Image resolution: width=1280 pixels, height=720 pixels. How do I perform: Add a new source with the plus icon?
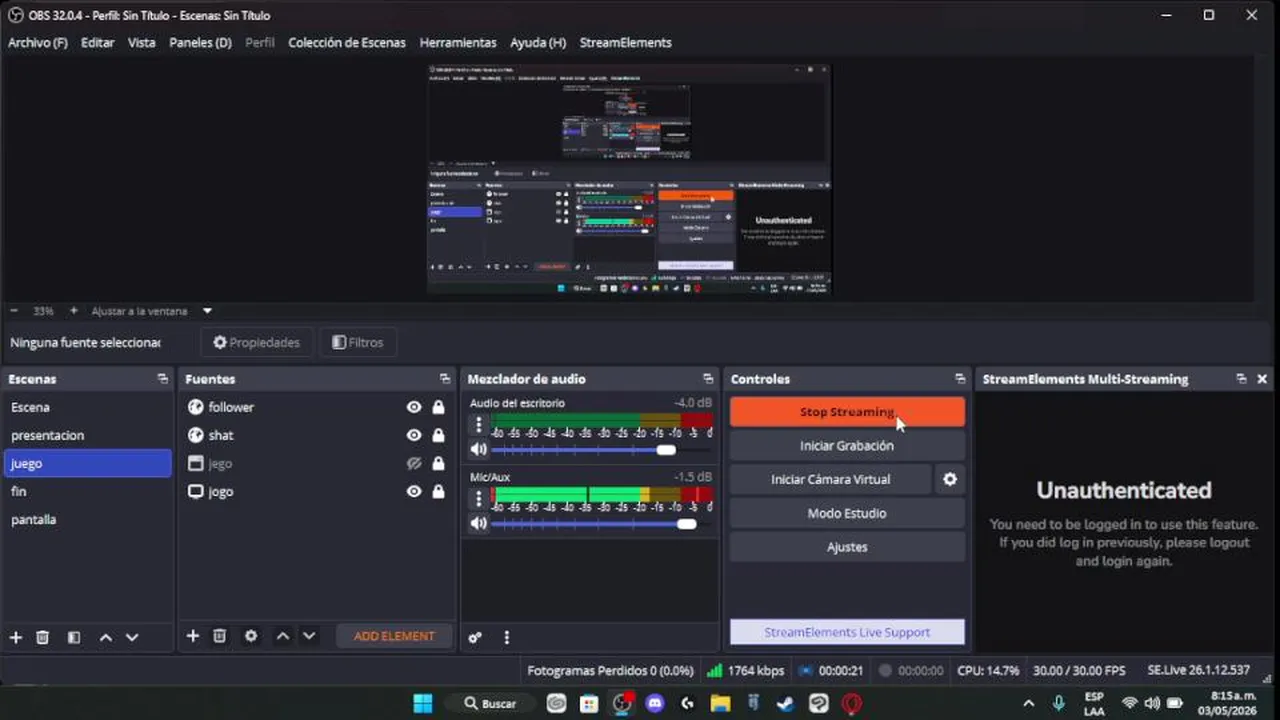(x=193, y=636)
